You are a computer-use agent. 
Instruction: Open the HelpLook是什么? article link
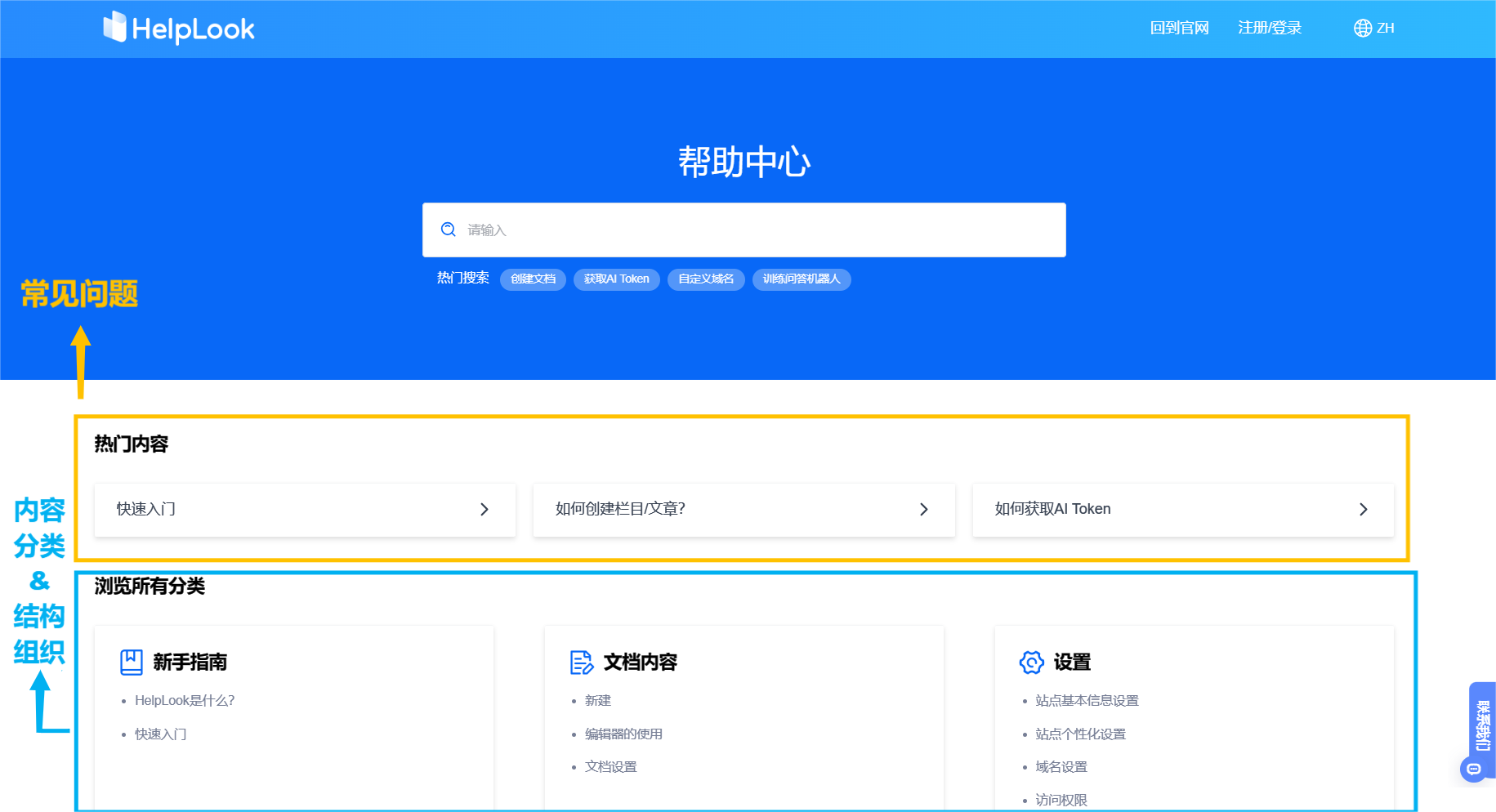coord(185,701)
